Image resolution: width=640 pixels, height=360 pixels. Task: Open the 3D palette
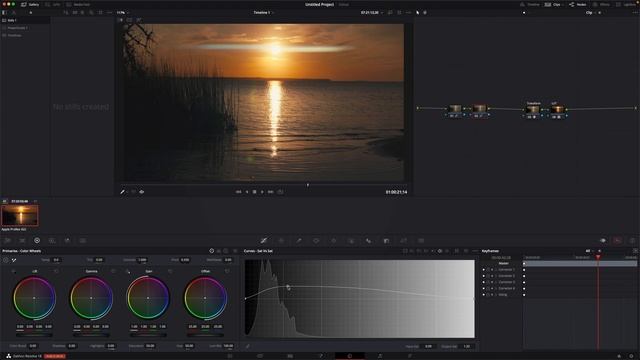click(x=421, y=241)
